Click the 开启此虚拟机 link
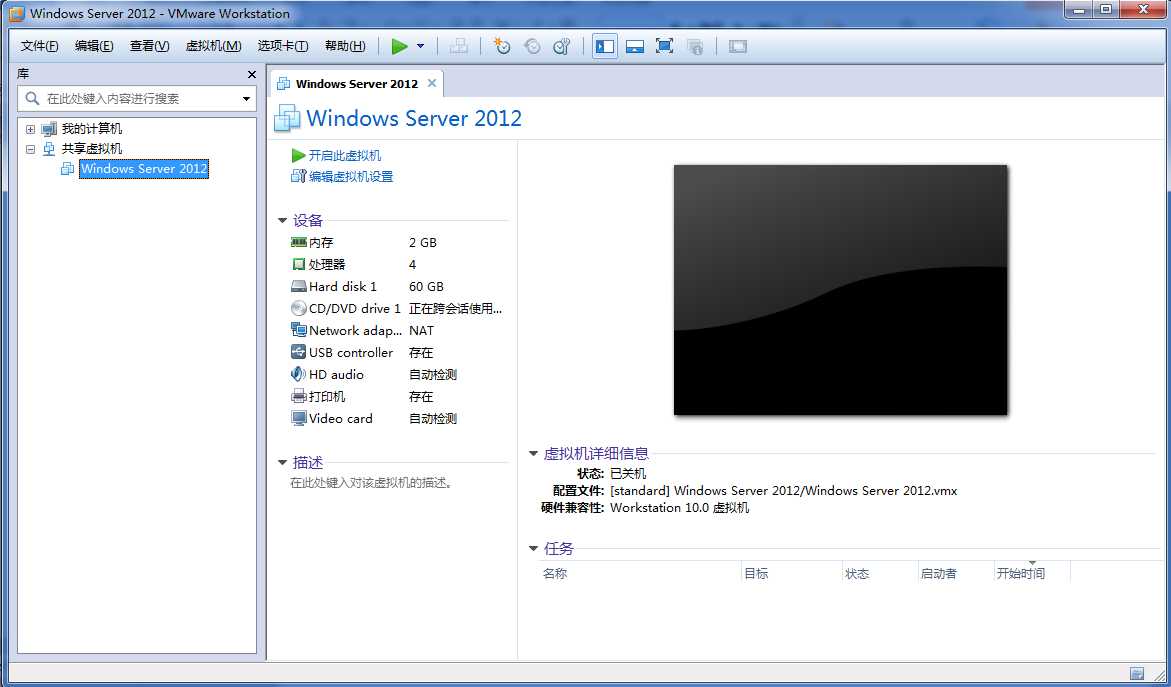This screenshot has width=1171, height=687. coord(345,155)
